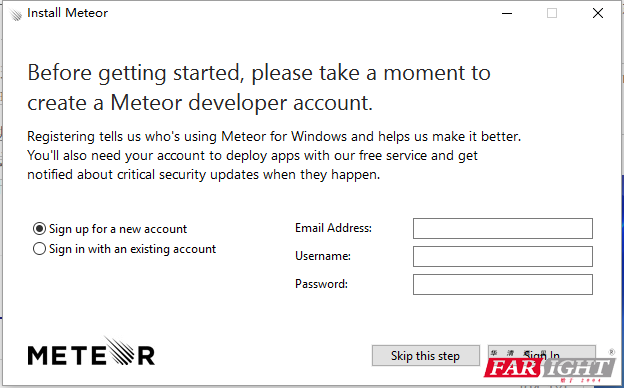Viewport: 624px width, 388px height.
Task: Click the Farsight watermark logo
Action: (550, 368)
